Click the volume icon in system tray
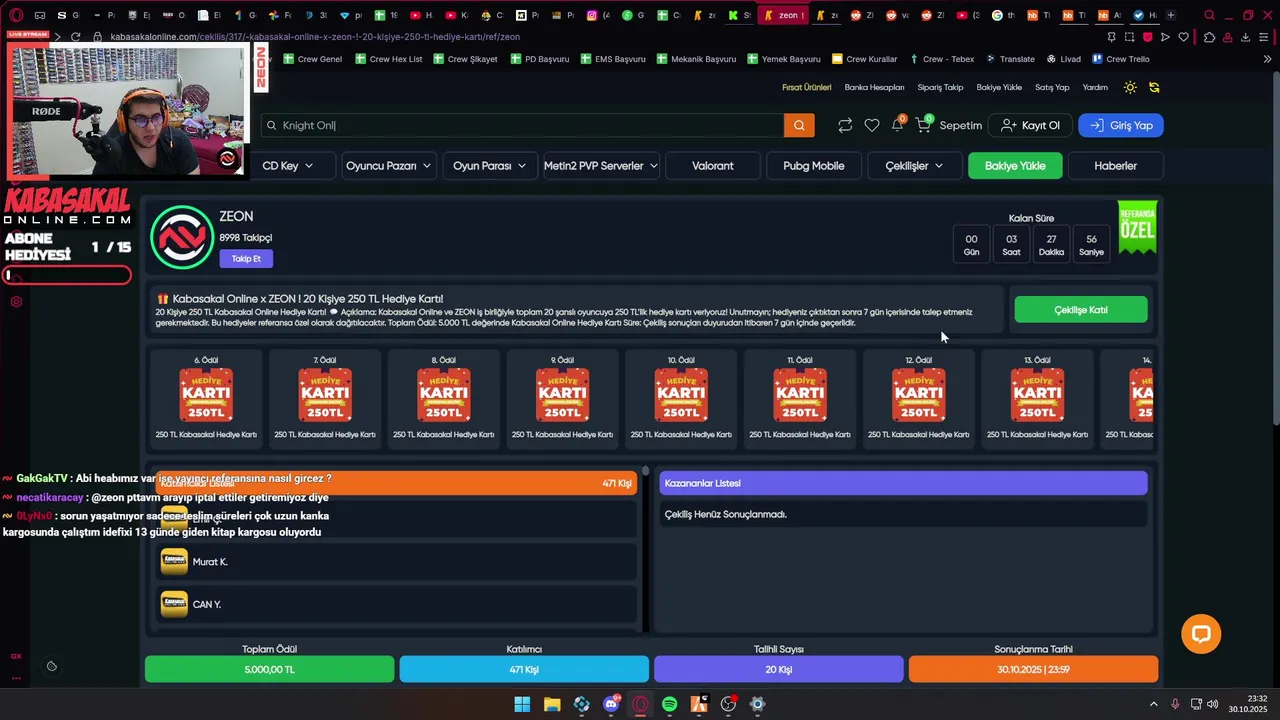The width and height of the screenshot is (1280, 720). pos(1212,704)
